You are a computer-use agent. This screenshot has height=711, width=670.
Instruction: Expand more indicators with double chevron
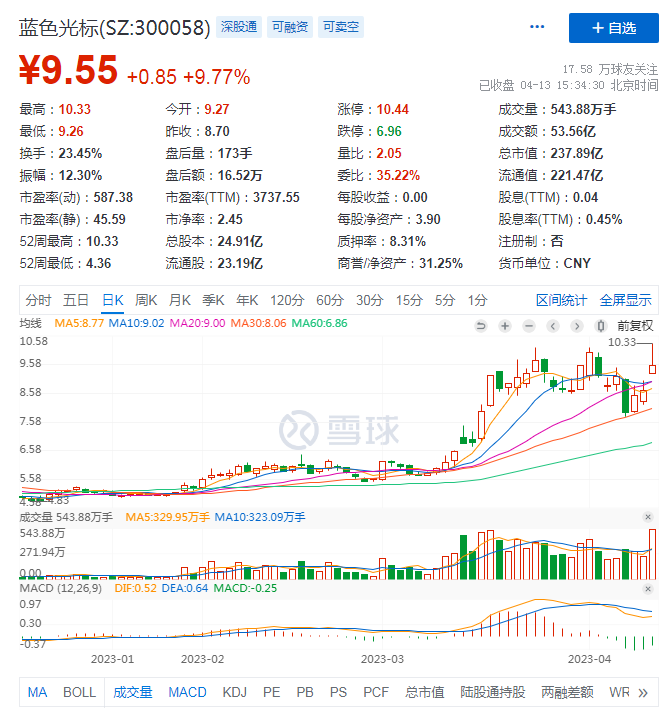pyautogui.click(x=643, y=693)
